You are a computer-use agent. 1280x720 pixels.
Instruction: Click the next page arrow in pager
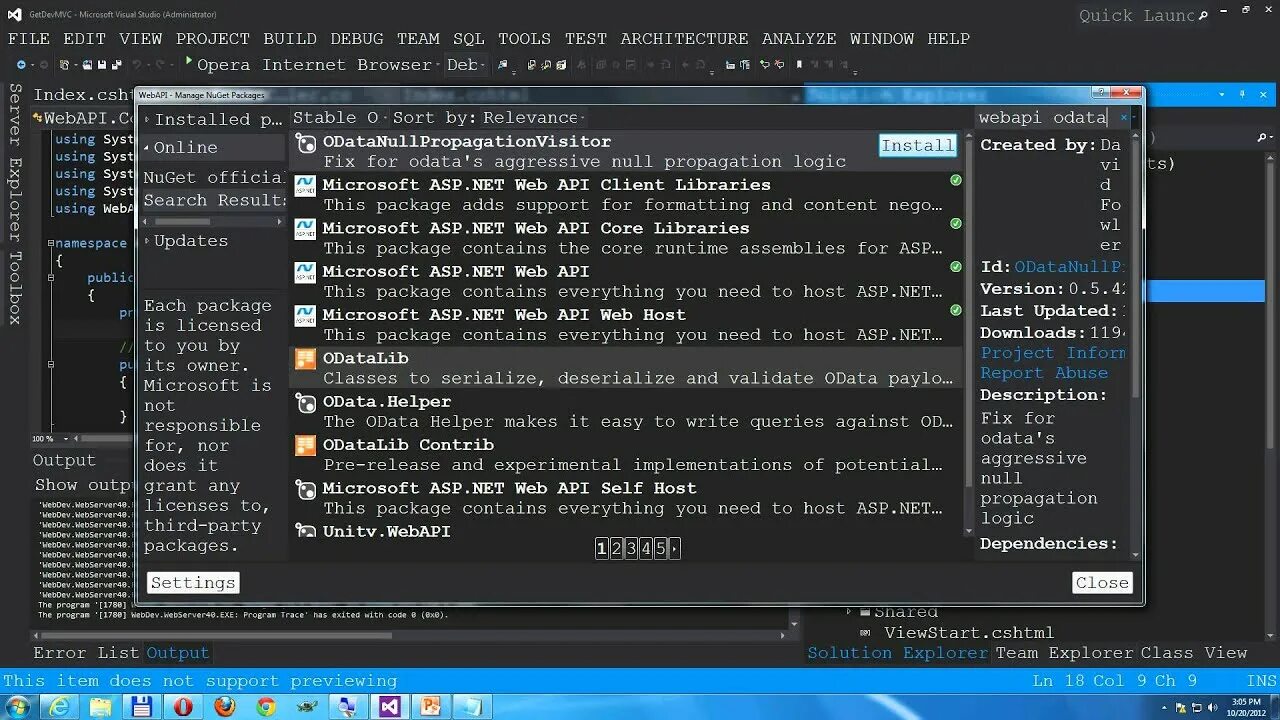(x=674, y=548)
